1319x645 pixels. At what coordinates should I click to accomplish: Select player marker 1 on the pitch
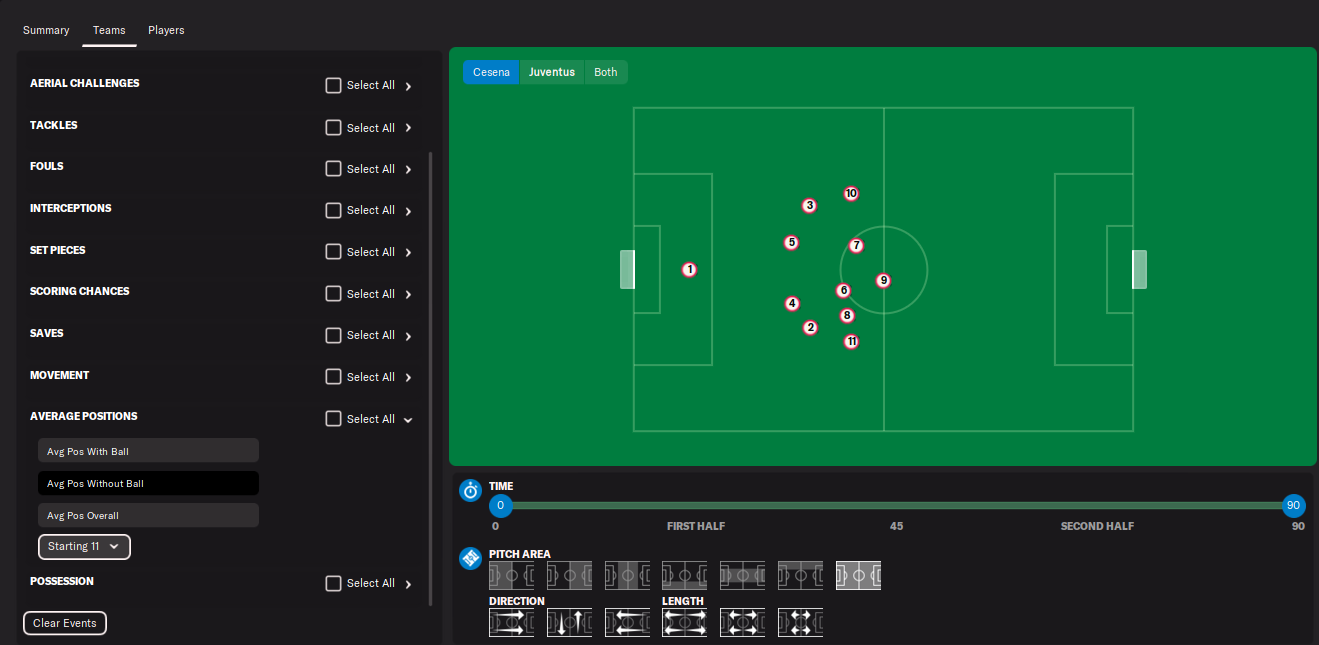click(x=689, y=270)
